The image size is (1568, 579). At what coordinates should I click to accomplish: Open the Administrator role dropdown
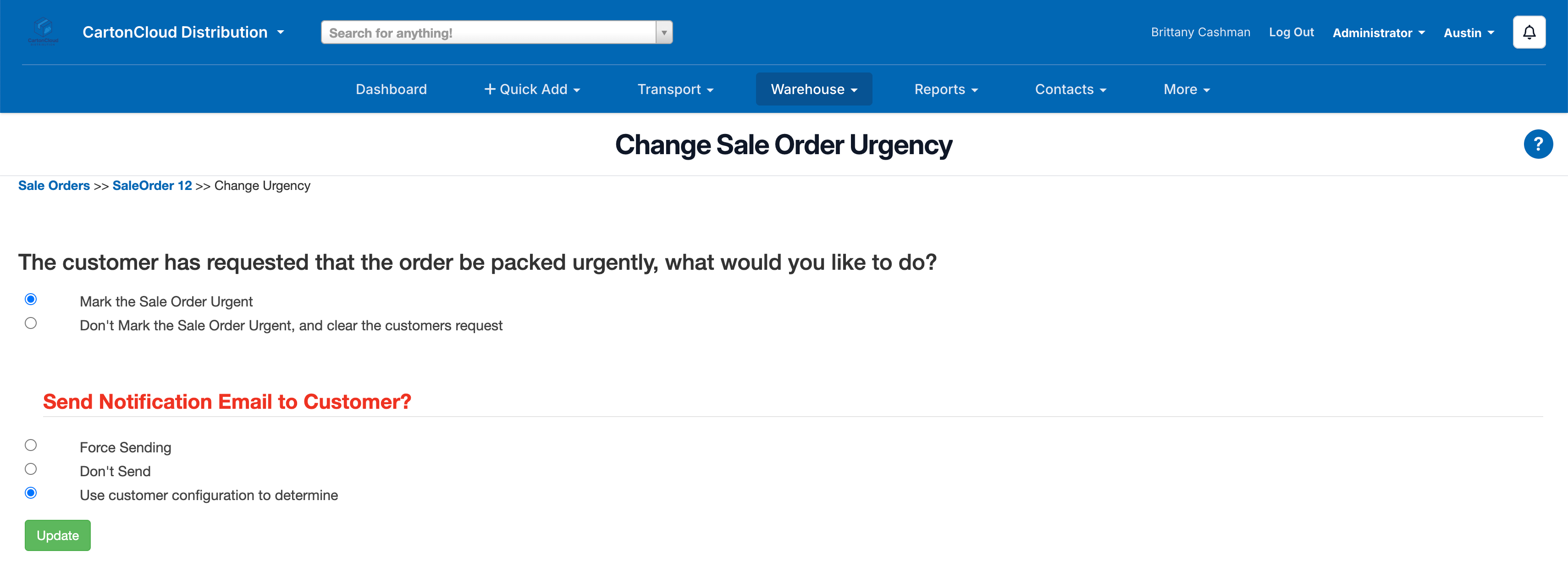[1378, 33]
